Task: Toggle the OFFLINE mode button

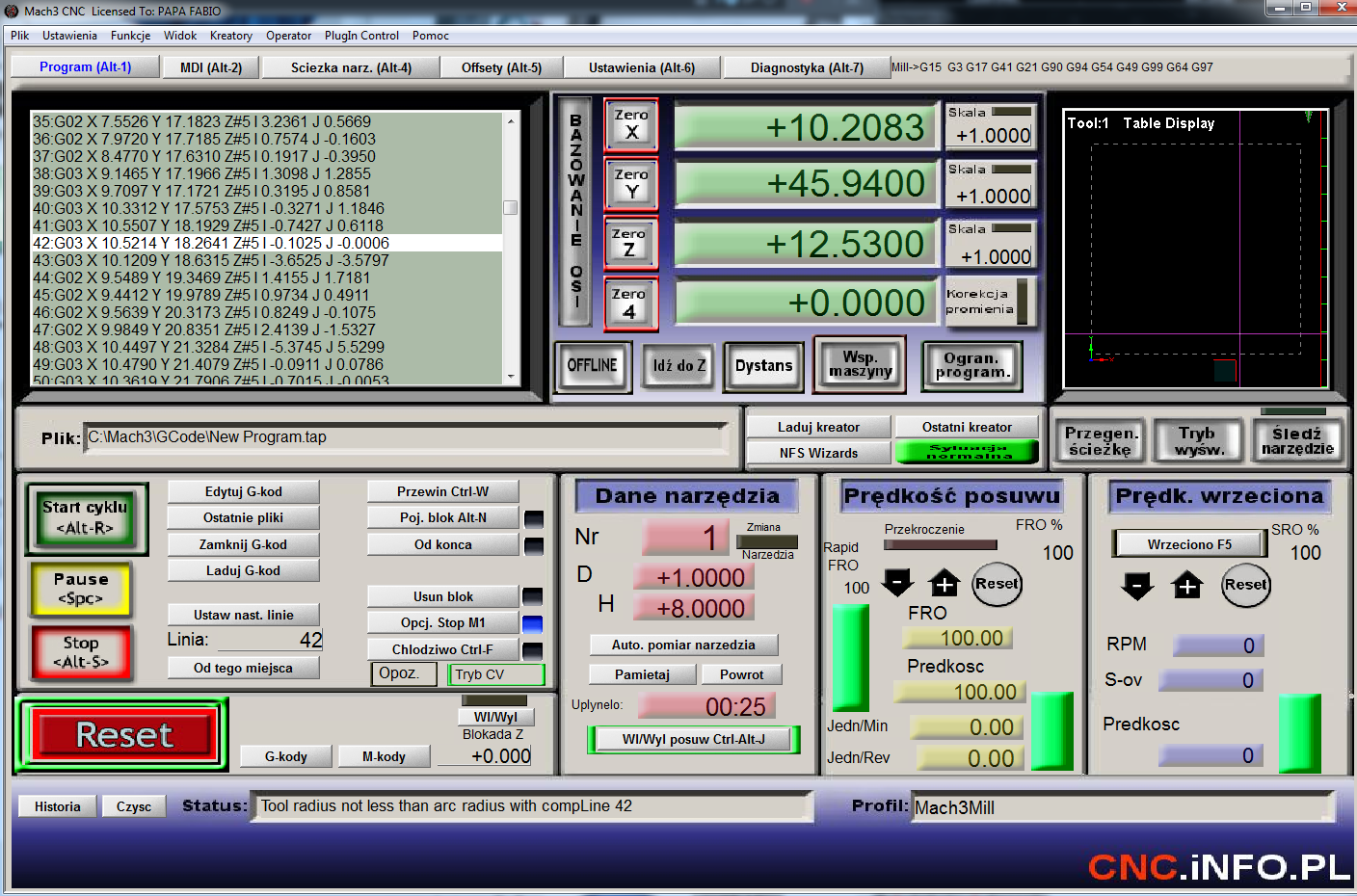Action: (x=592, y=366)
